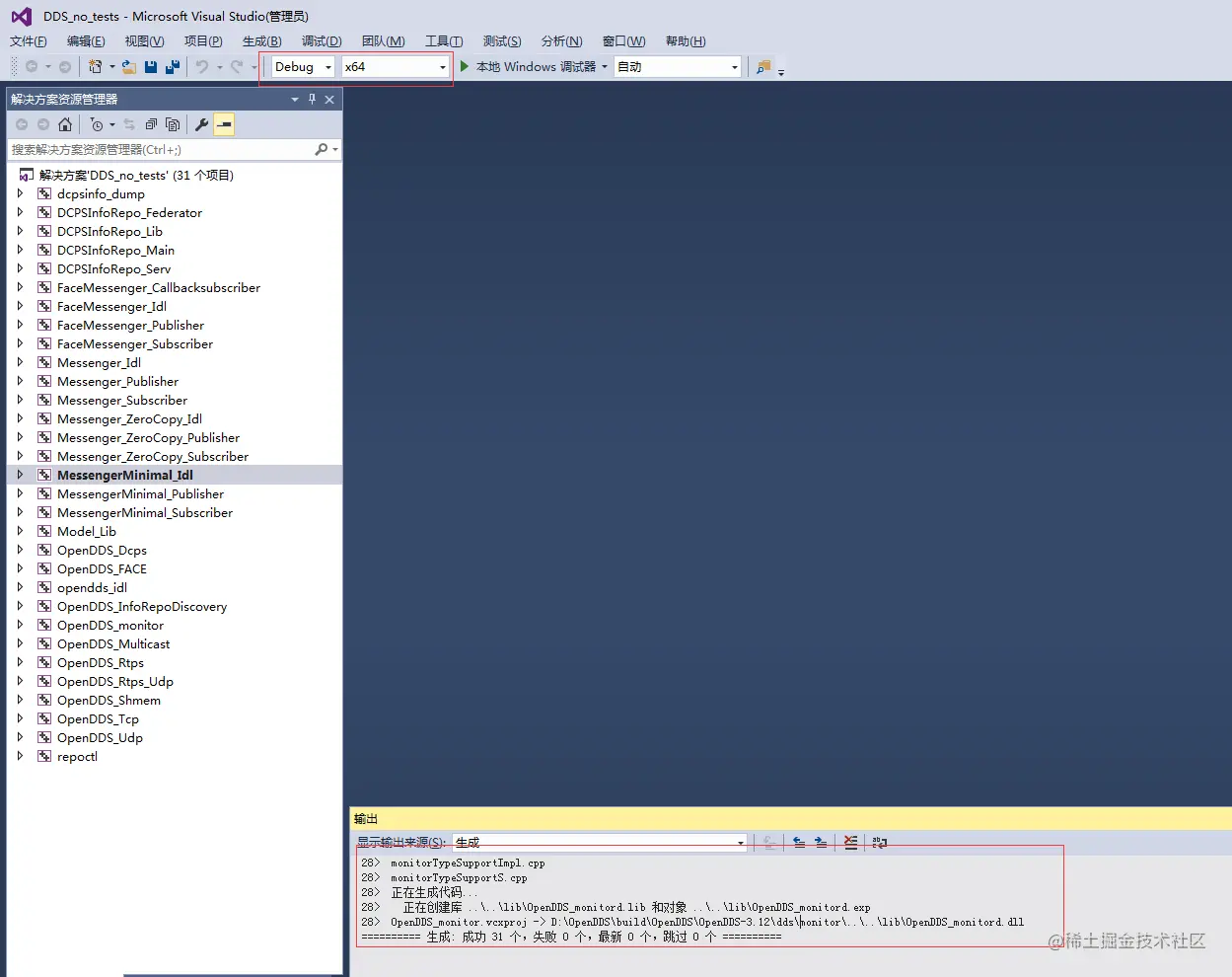
Task: Open the 调试 menu
Action: (x=321, y=40)
